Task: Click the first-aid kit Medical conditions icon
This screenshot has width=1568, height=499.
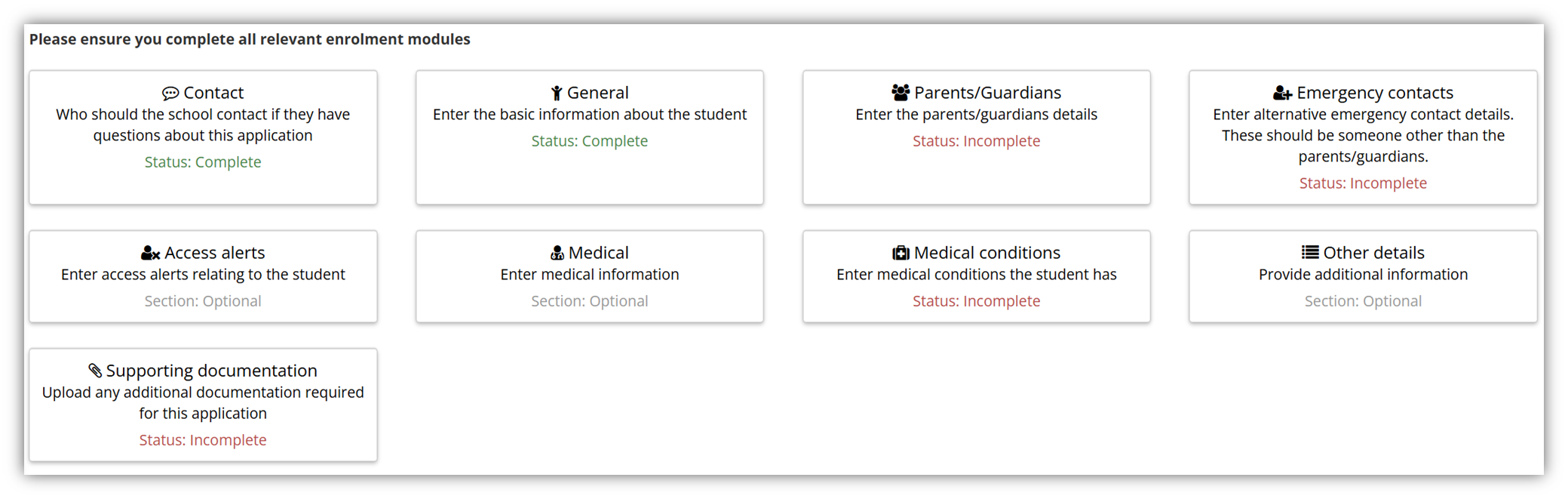Action: 901,253
